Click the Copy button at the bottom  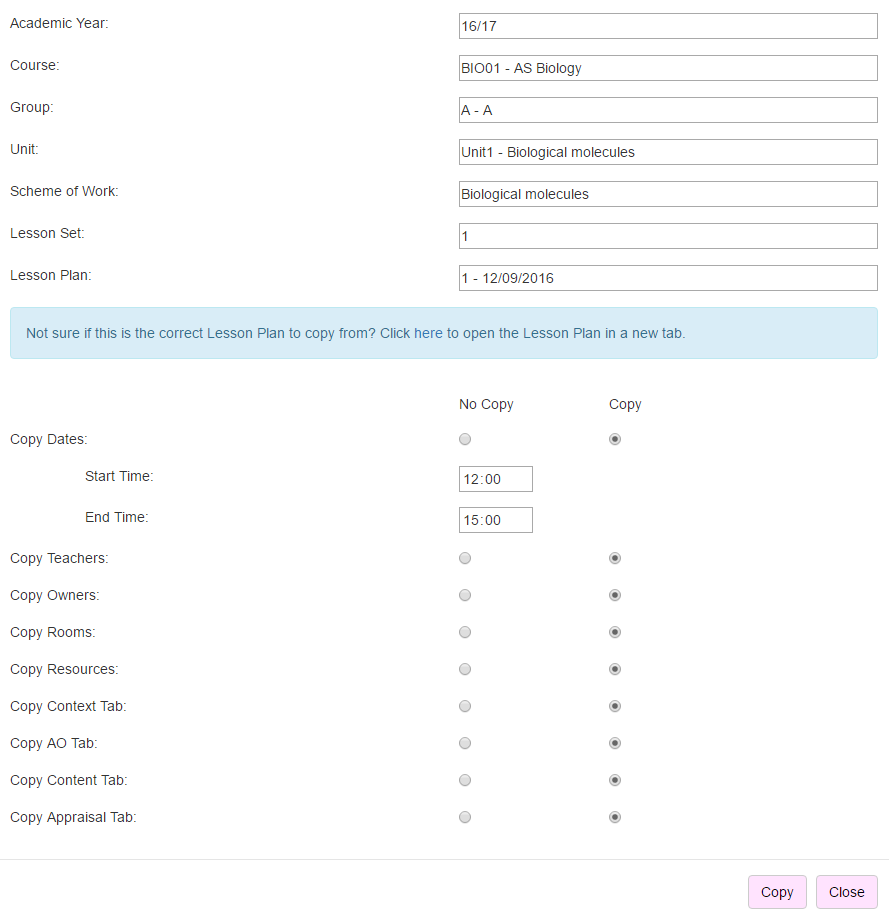click(x=777, y=892)
